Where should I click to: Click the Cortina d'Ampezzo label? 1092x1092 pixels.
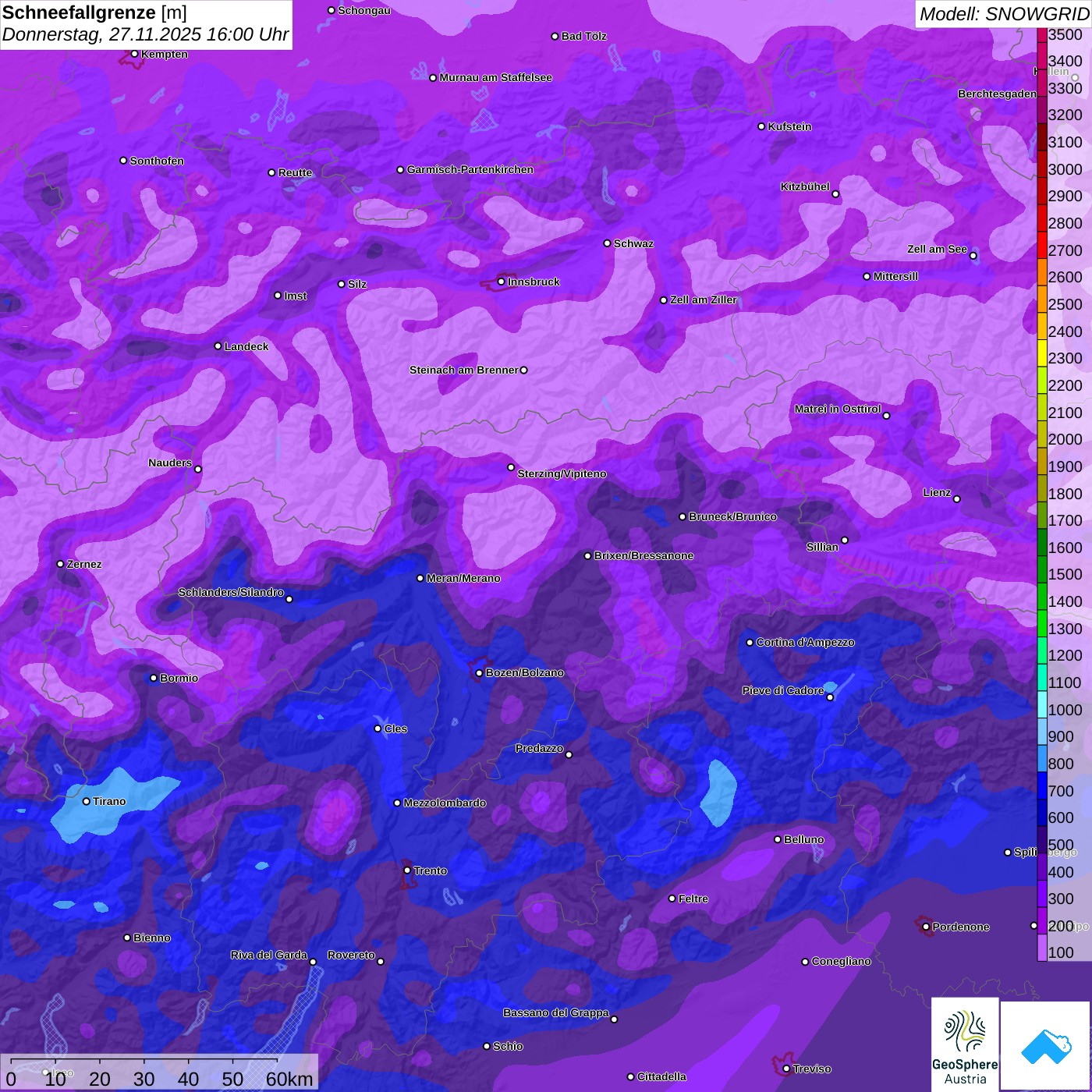tap(805, 642)
